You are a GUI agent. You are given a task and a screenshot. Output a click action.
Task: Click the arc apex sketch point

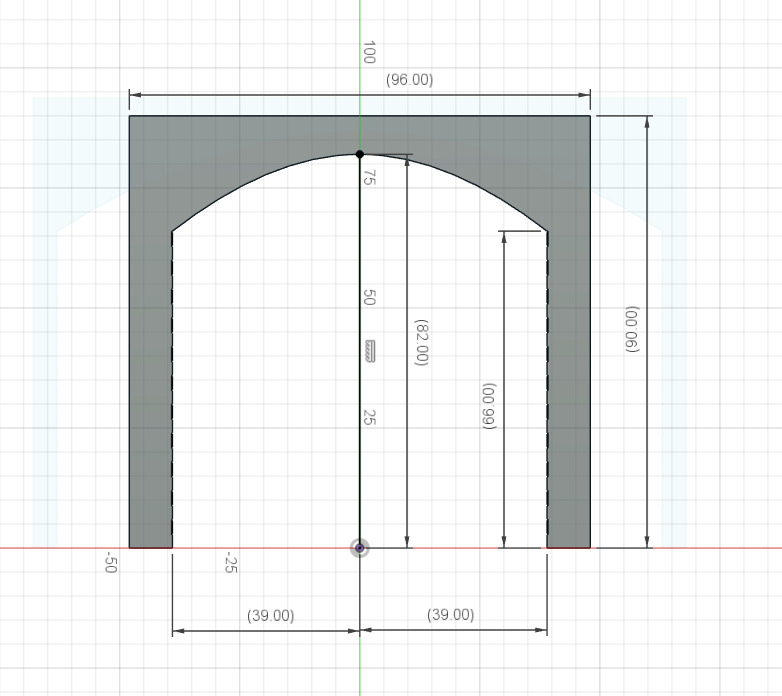click(x=360, y=155)
